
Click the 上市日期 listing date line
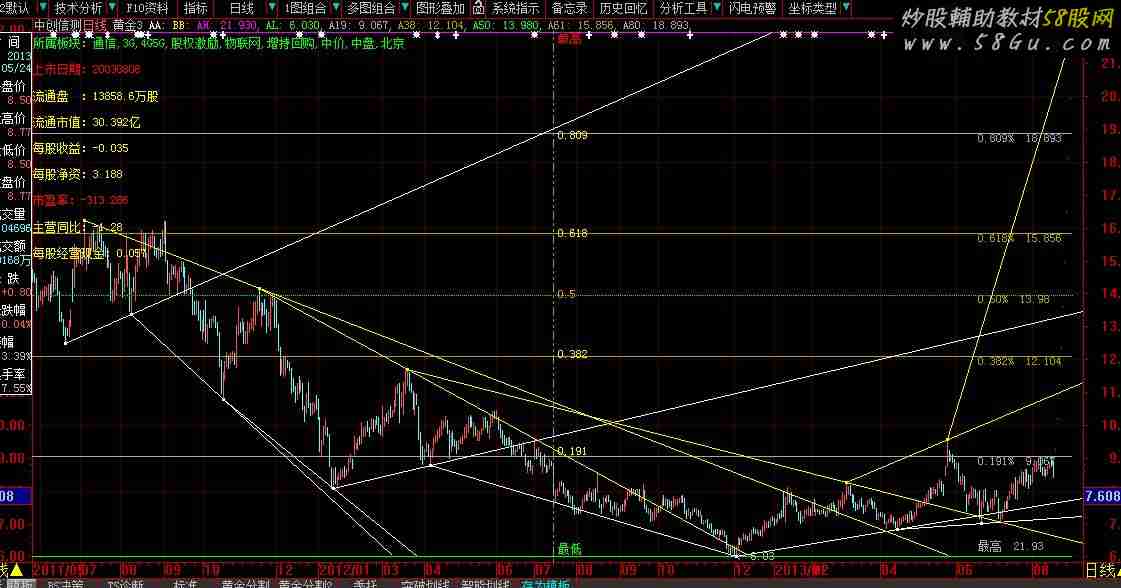tap(87, 69)
